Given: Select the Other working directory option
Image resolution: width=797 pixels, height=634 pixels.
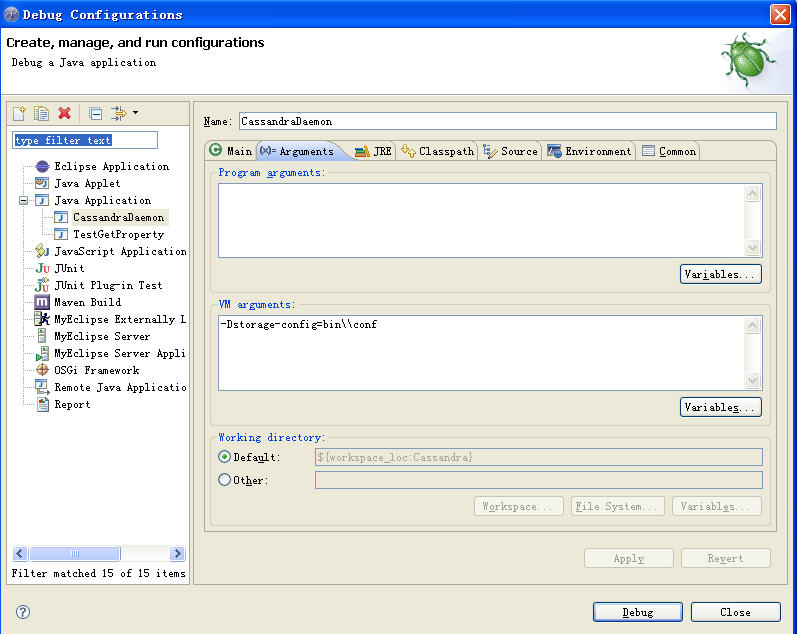Looking at the screenshot, I should tap(225, 480).
